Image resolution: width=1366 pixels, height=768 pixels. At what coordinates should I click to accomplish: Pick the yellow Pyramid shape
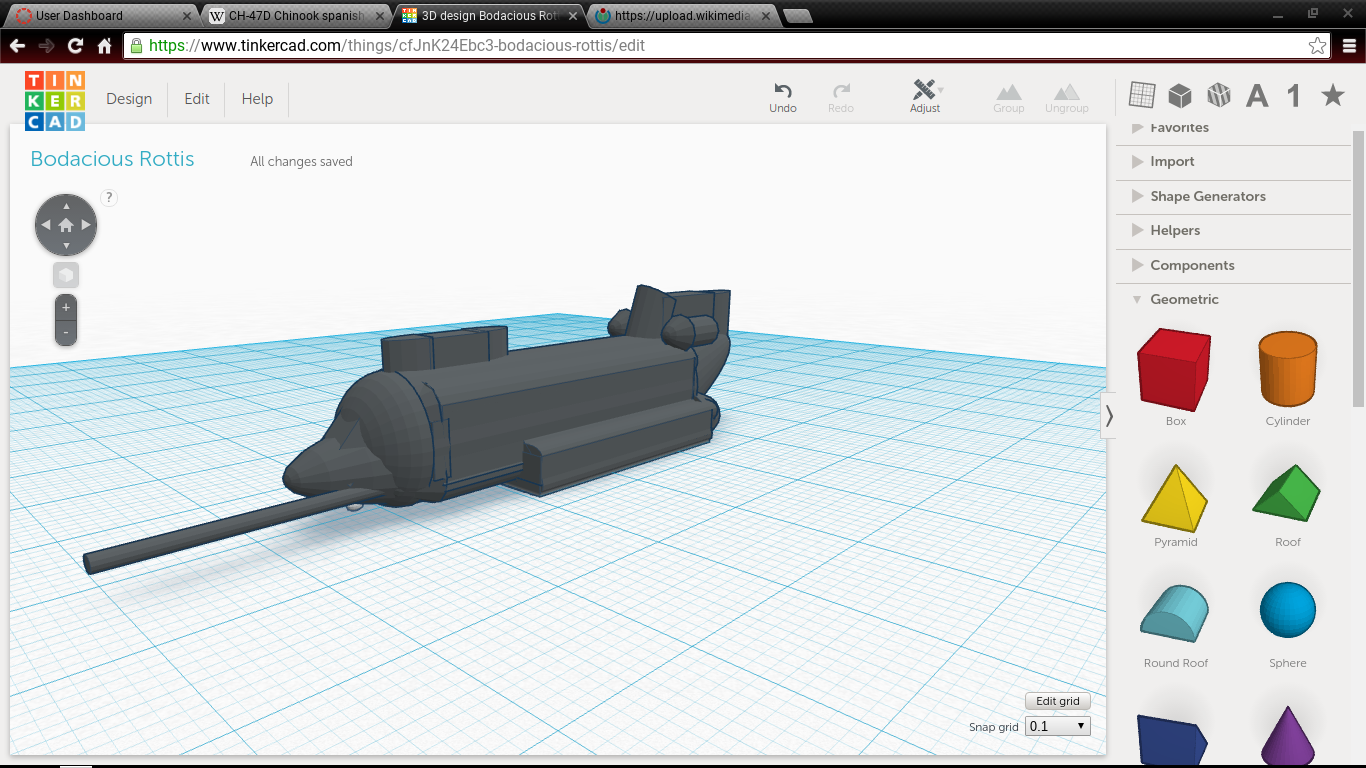[1175, 498]
